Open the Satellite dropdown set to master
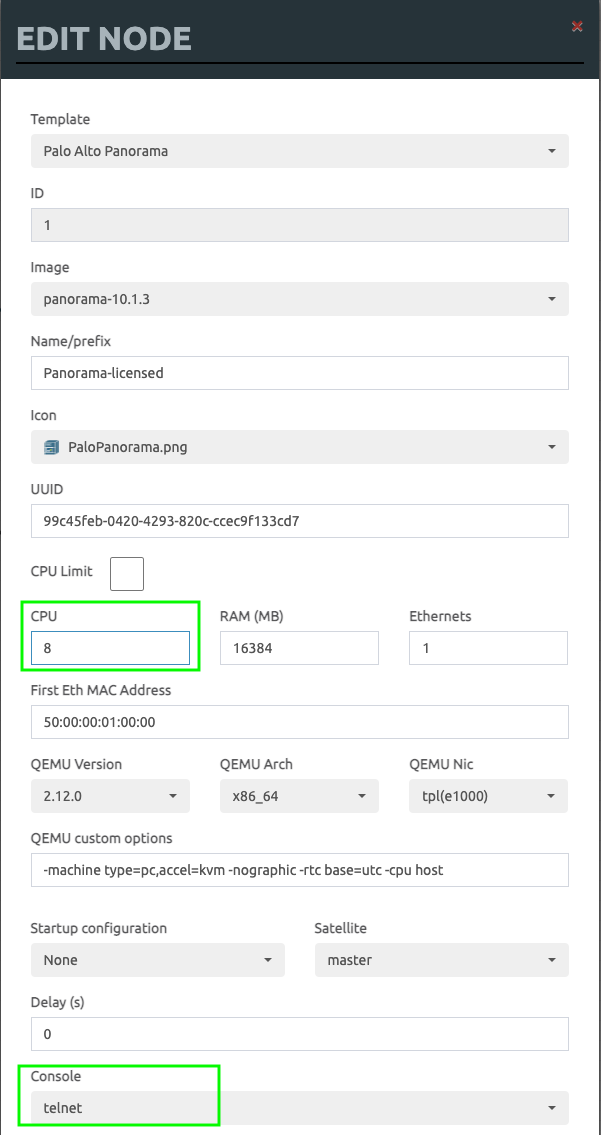 pyautogui.click(x=442, y=960)
